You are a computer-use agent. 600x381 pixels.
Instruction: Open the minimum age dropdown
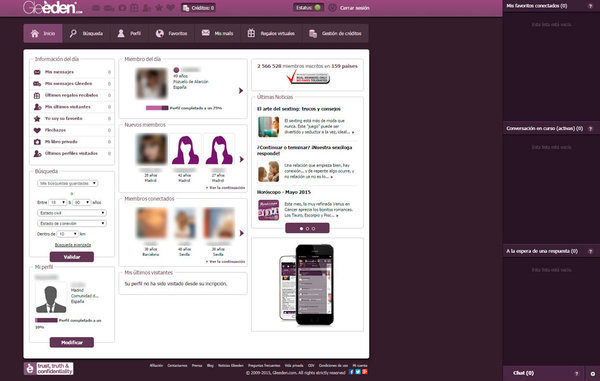(x=58, y=202)
